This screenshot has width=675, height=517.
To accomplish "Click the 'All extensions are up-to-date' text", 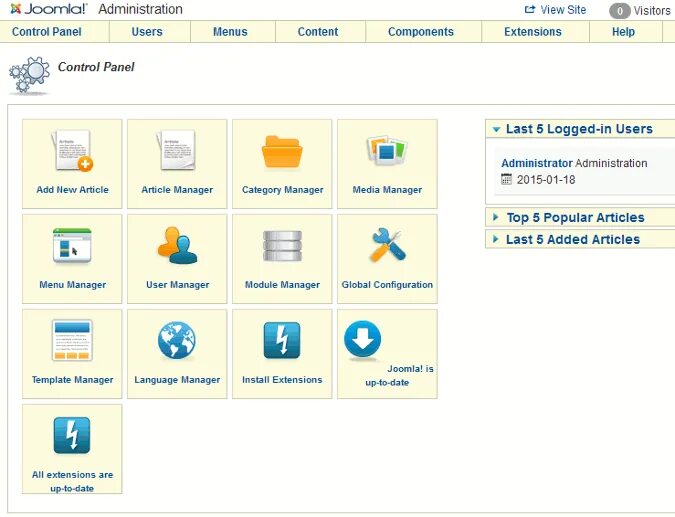I will click(x=72, y=481).
